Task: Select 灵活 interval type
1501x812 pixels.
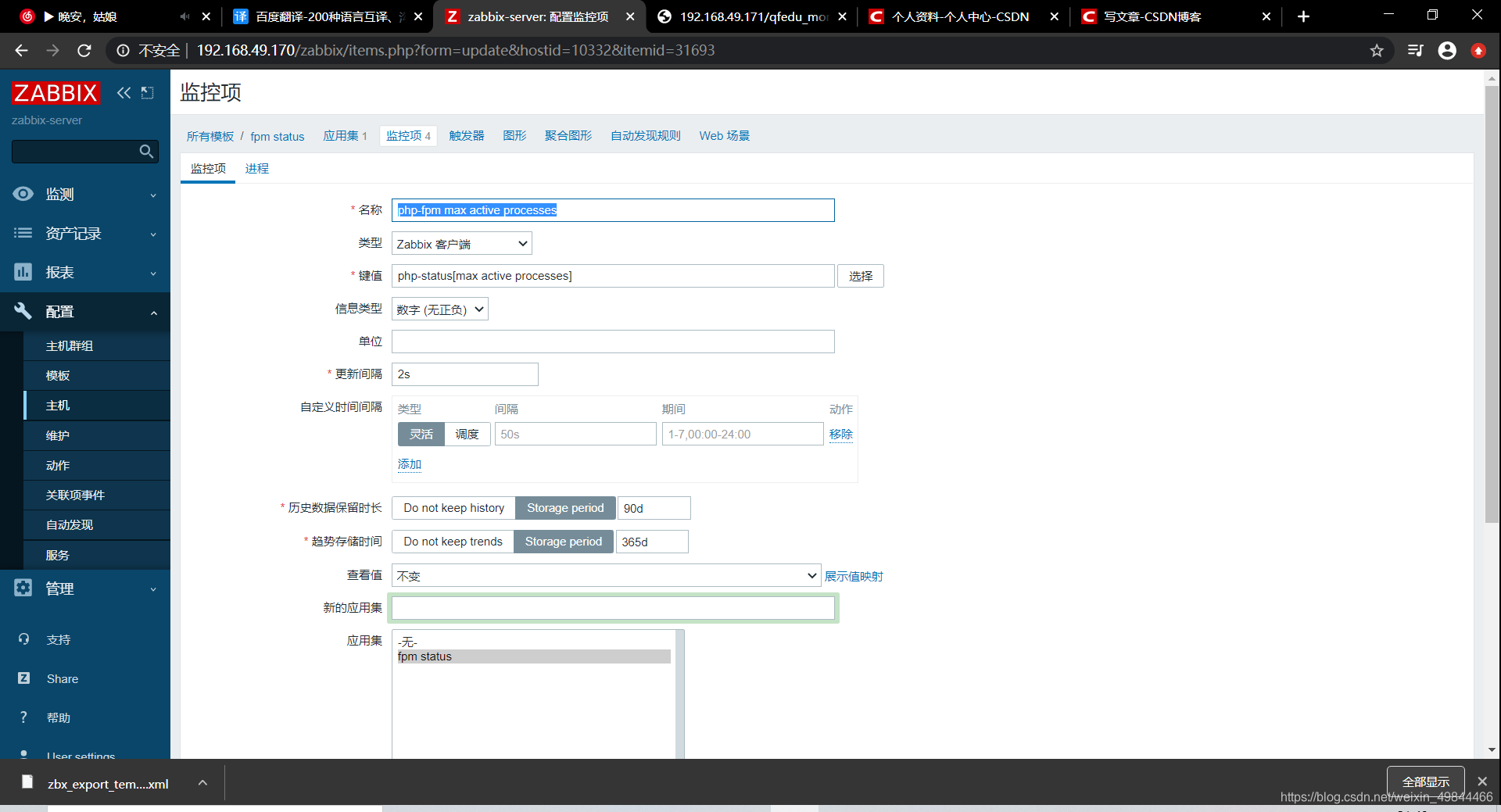Action: (421, 435)
